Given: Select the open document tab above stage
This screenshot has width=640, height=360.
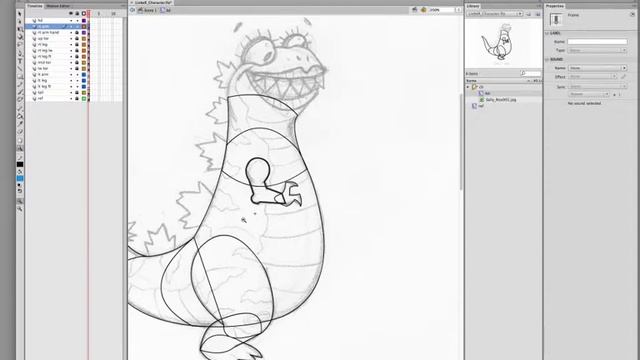Looking at the screenshot, I should pyautogui.click(x=151, y=3).
